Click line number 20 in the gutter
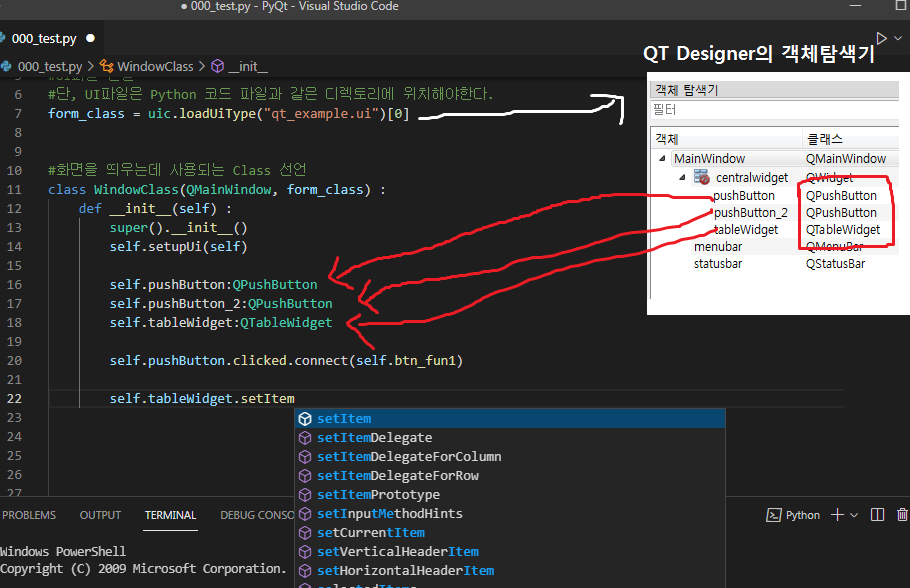The height and width of the screenshot is (588, 910). point(15,360)
